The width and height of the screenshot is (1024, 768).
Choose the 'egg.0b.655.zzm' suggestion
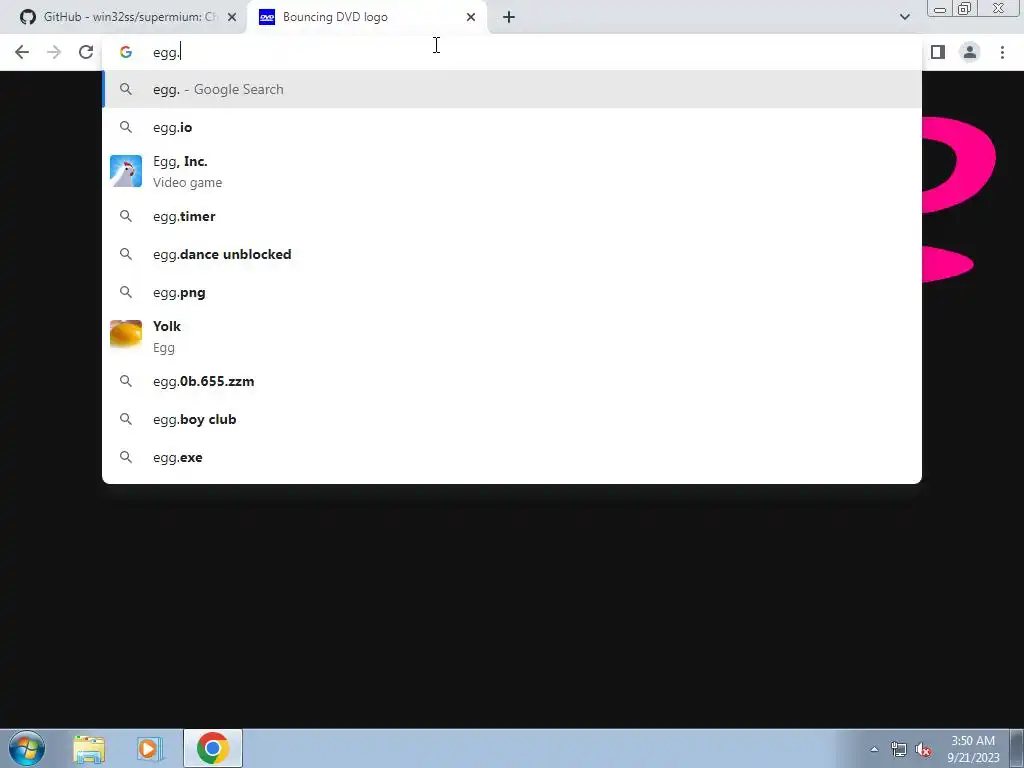[512, 381]
